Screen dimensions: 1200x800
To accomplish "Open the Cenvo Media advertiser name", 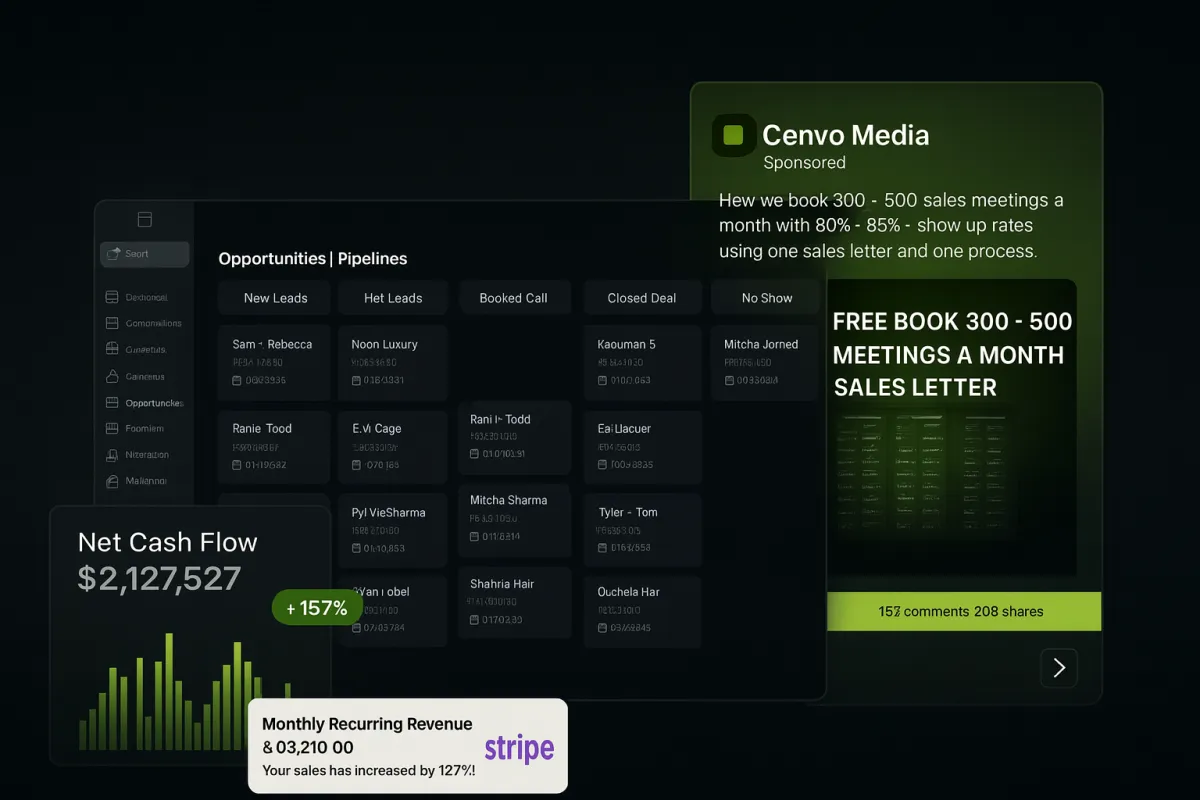I will click(846, 135).
